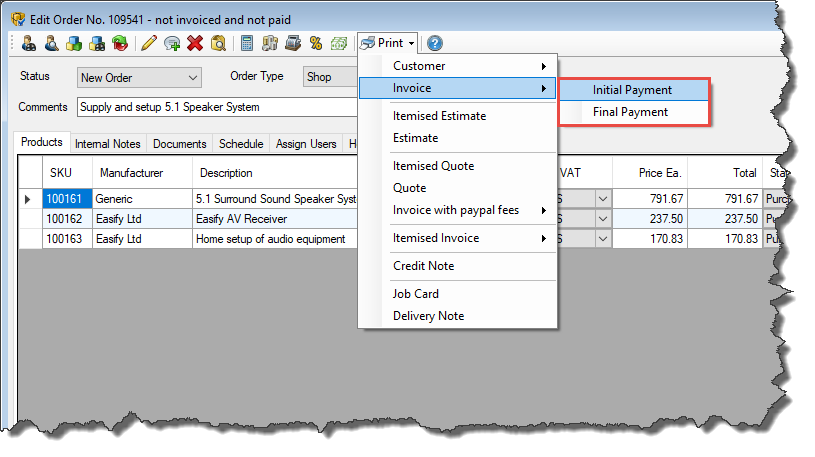Select Initial Payment from Invoice submenu

click(632, 90)
